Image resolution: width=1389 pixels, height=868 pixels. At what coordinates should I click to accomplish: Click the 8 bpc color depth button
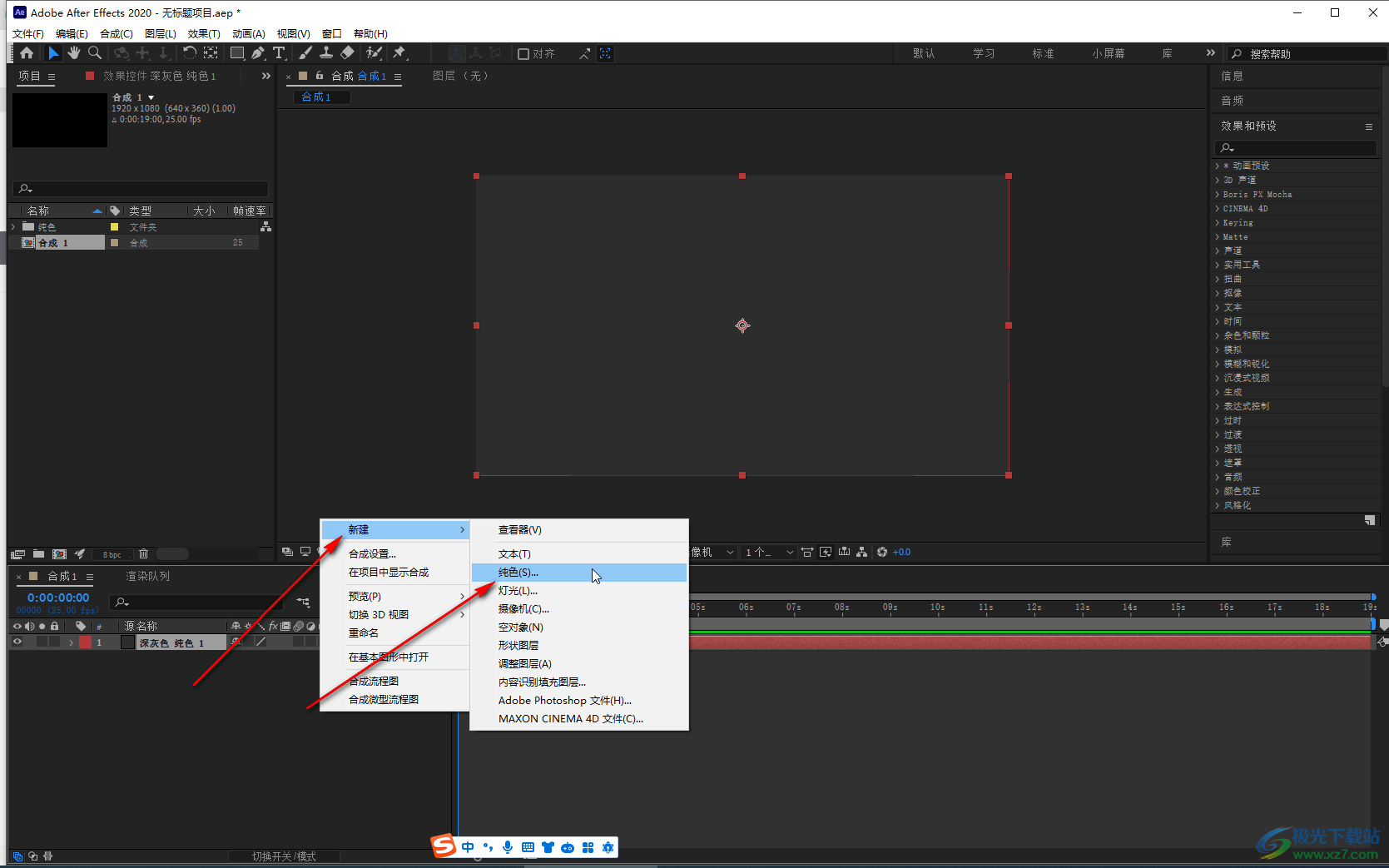[x=112, y=554]
